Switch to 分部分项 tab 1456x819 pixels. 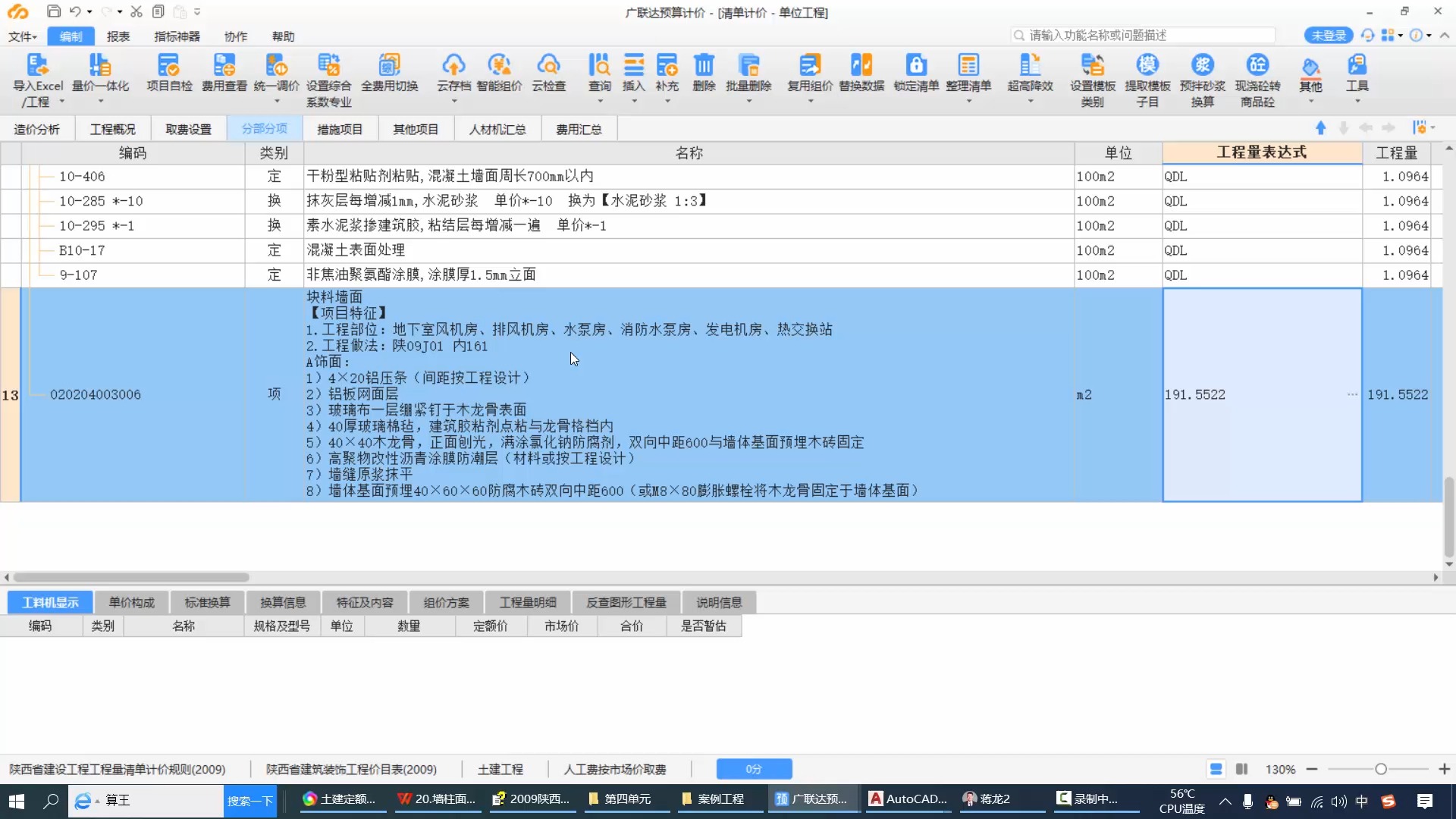(x=264, y=128)
